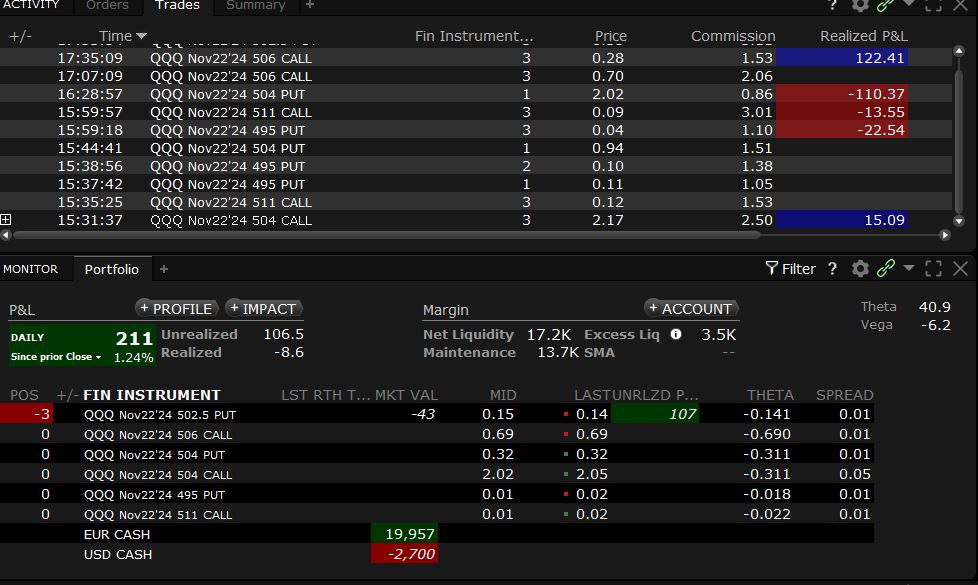The height and width of the screenshot is (585, 978).
Task: Click the MKT VAL column header
Action: click(x=406, y=395)
